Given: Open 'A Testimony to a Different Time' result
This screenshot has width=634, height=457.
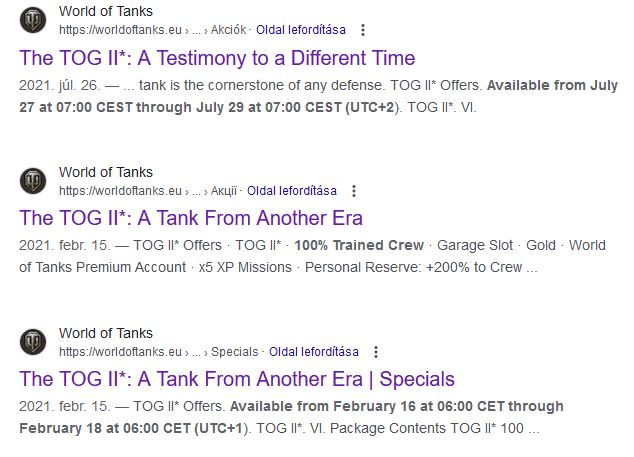Looking at the screenshot, I should (217, 58).
